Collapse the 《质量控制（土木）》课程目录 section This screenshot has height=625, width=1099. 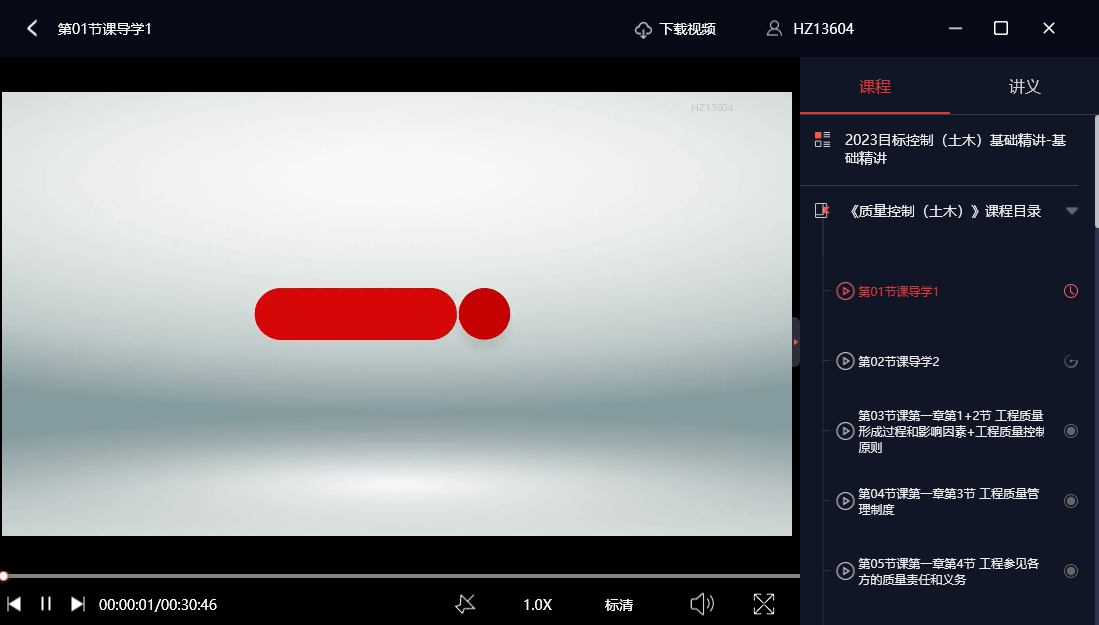click(1072, 211)
